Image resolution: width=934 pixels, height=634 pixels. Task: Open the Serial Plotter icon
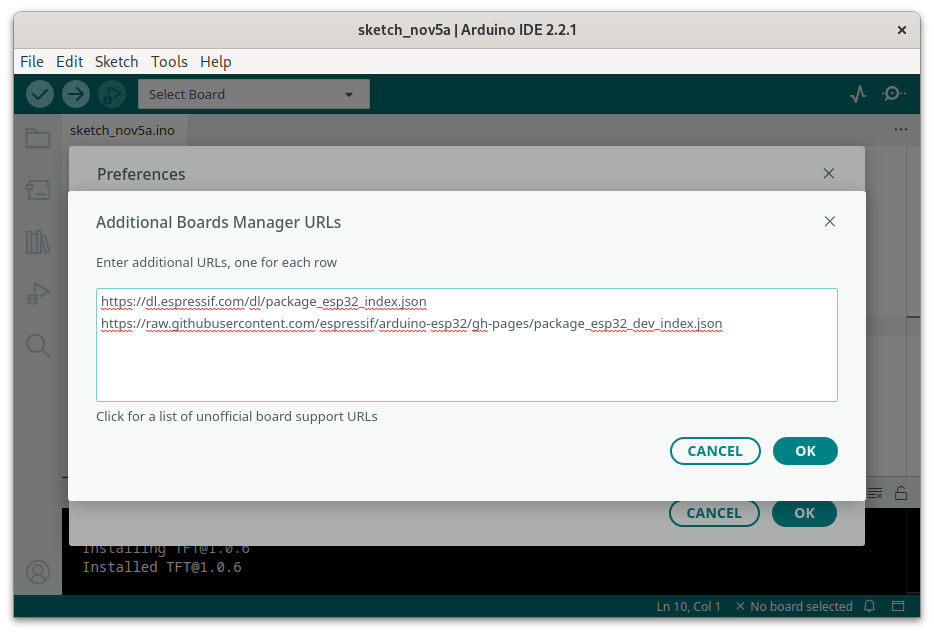point(858,94)
